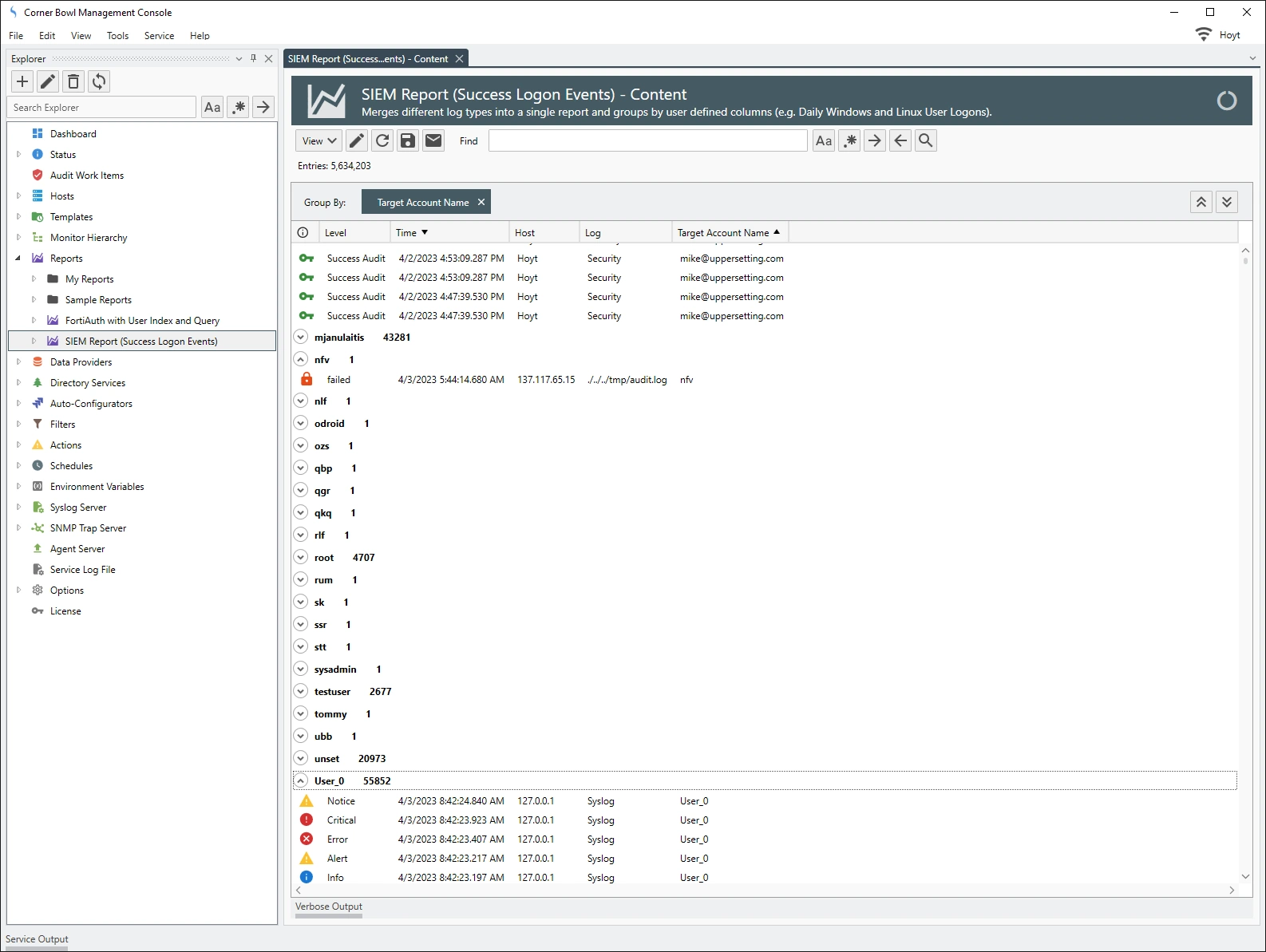The image size is (1266, 952).
Task: Save the report using the floppy disk icon
Action: (408, 140)
